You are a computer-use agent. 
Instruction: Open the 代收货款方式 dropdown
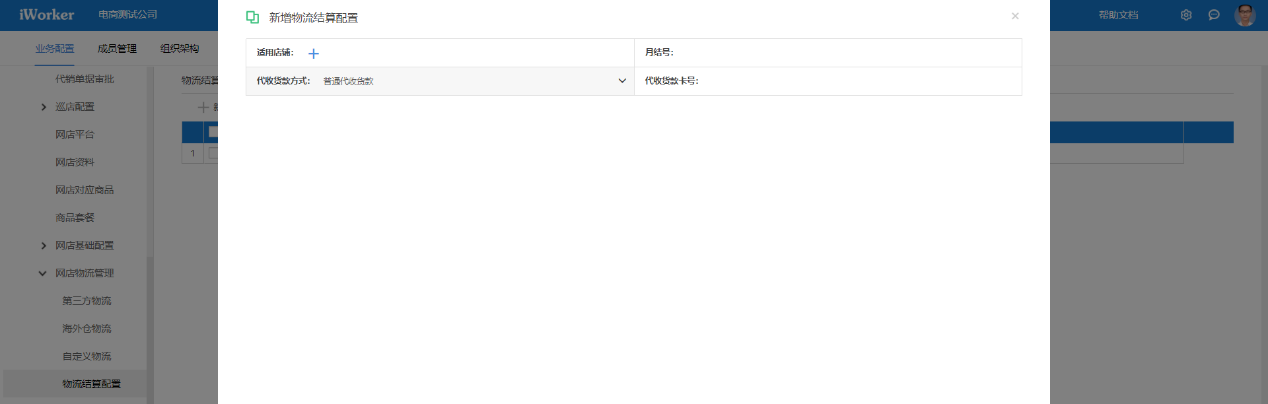pos(440,81)
